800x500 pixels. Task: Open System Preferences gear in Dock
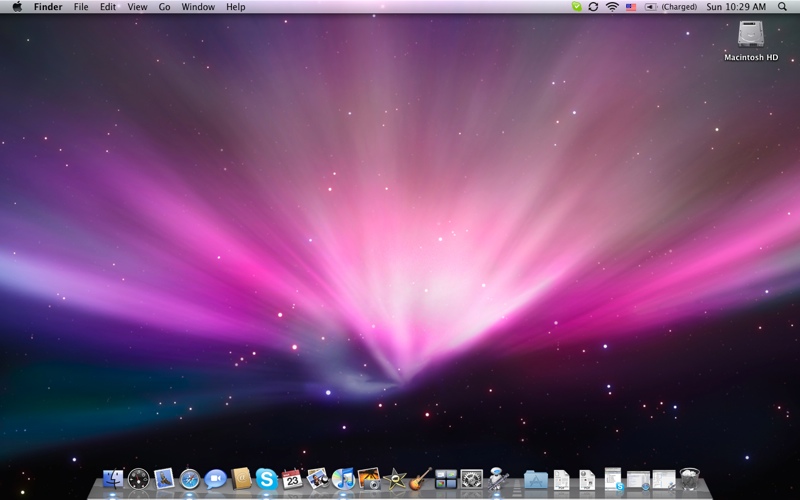tap(472, 479)
